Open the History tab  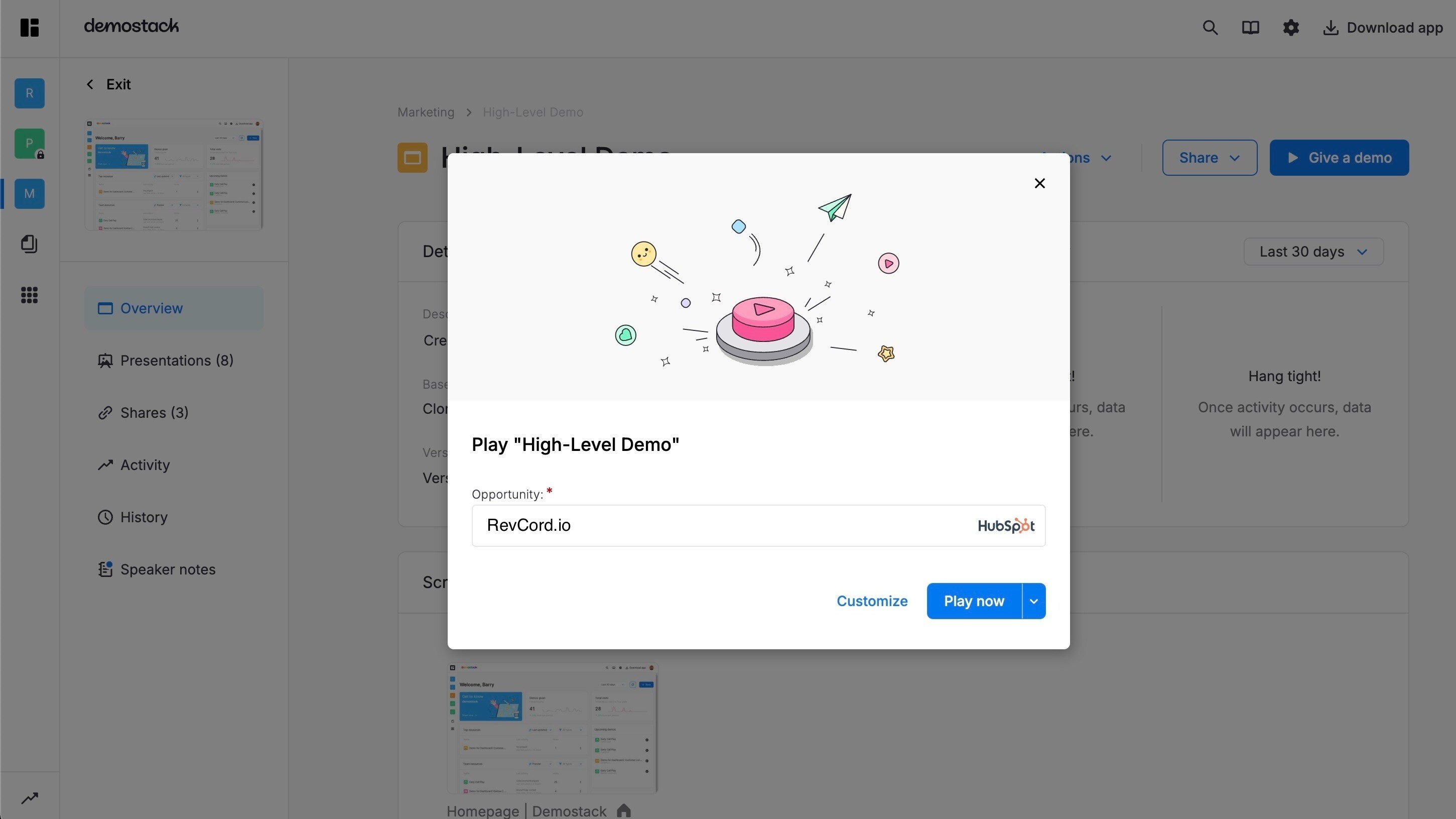[x=174, y=517]
